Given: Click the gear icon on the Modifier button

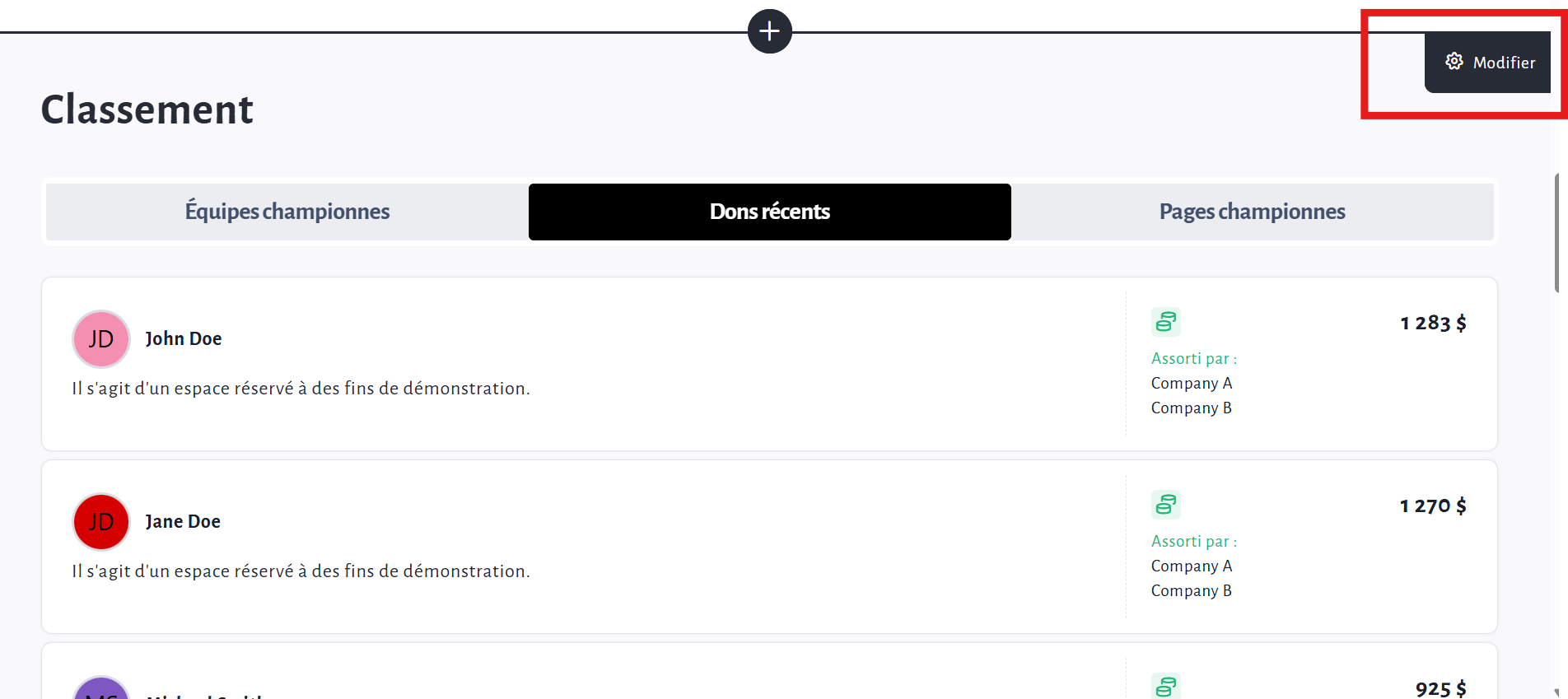Looking at the screenshot, I should [x=1454, y=62].
